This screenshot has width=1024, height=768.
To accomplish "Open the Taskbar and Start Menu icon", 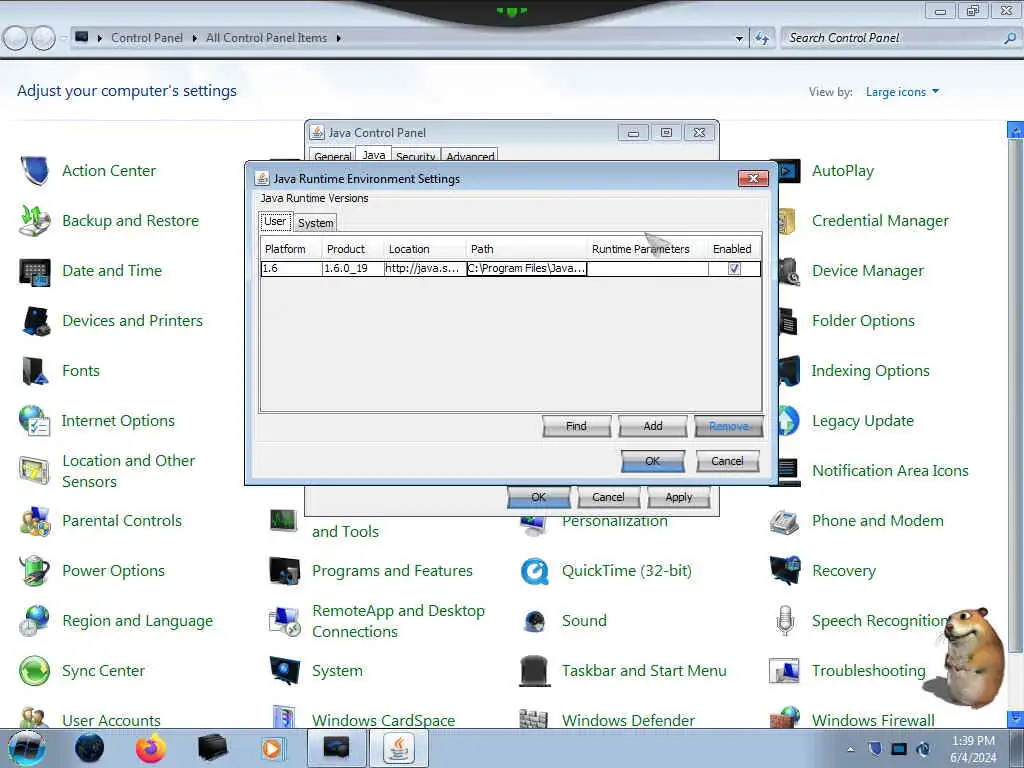I will tap(534, 671).
